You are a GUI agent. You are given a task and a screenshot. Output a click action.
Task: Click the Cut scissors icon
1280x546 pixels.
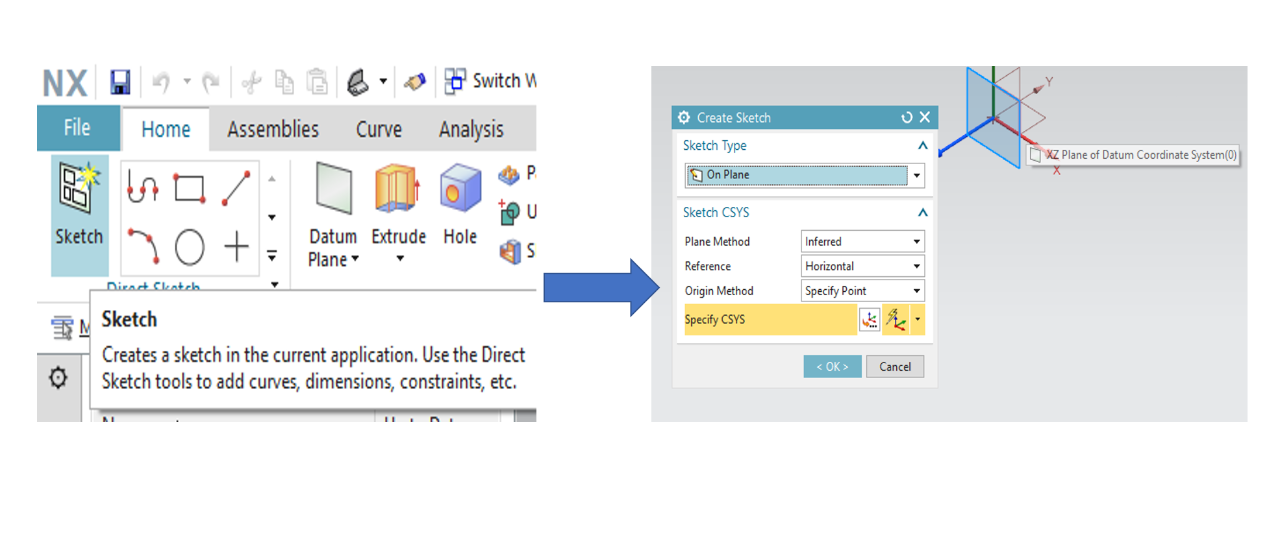coord(253,82)
